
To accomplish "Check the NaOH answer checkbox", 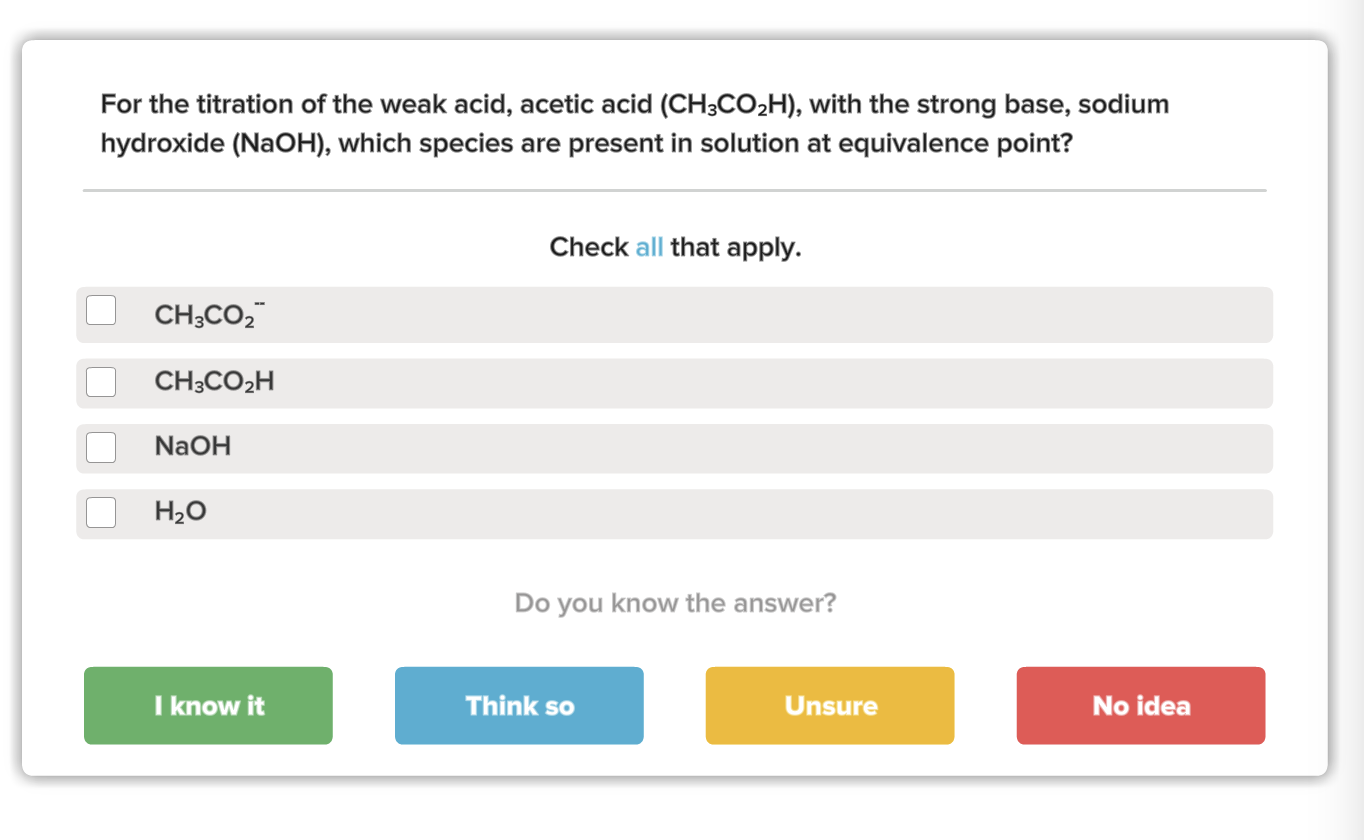I will 101,448.
